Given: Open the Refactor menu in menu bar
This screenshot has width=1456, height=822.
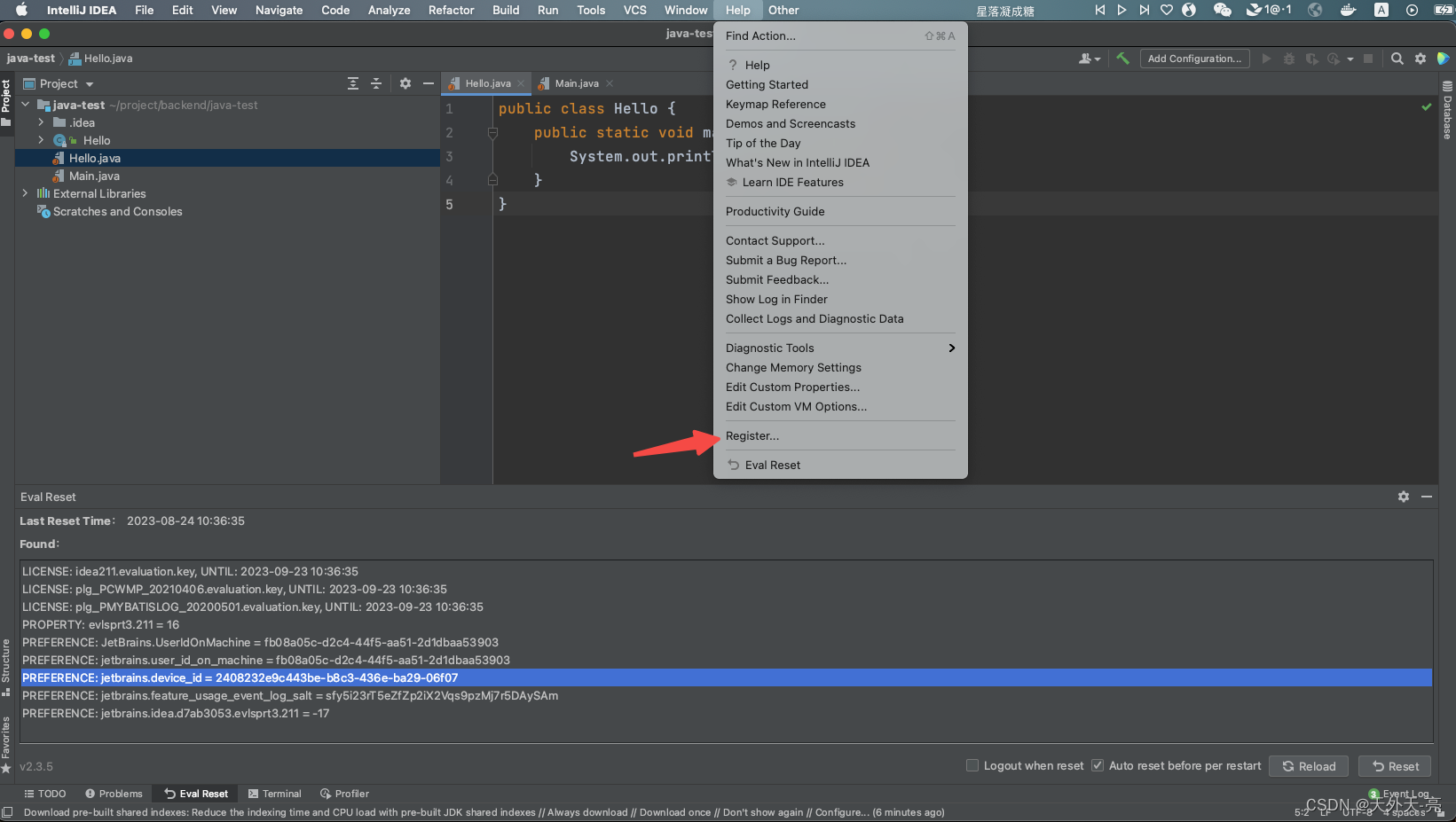Looking at the screenshot, I should point(451,10).
